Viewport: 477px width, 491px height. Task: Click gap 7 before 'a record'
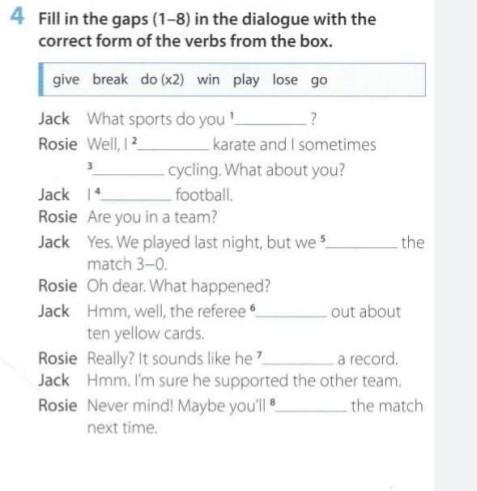[x=299, y=360]
